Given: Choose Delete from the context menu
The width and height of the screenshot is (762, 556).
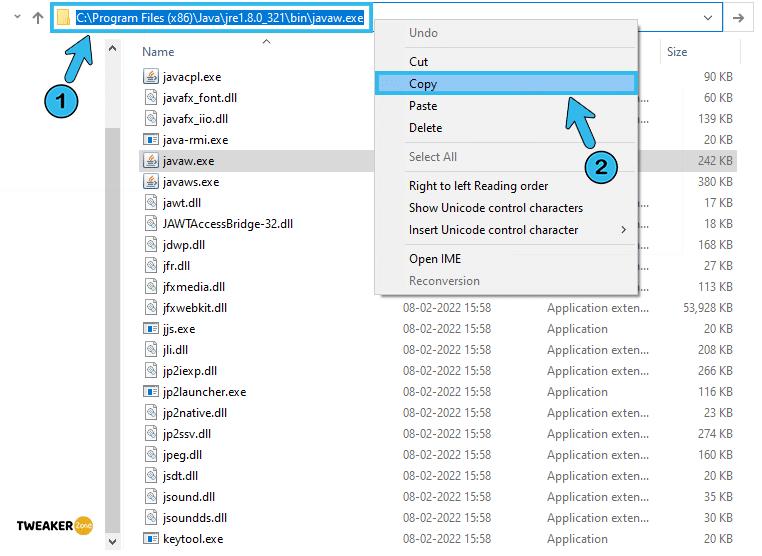Looking at the screenshot, I should 505,128.
